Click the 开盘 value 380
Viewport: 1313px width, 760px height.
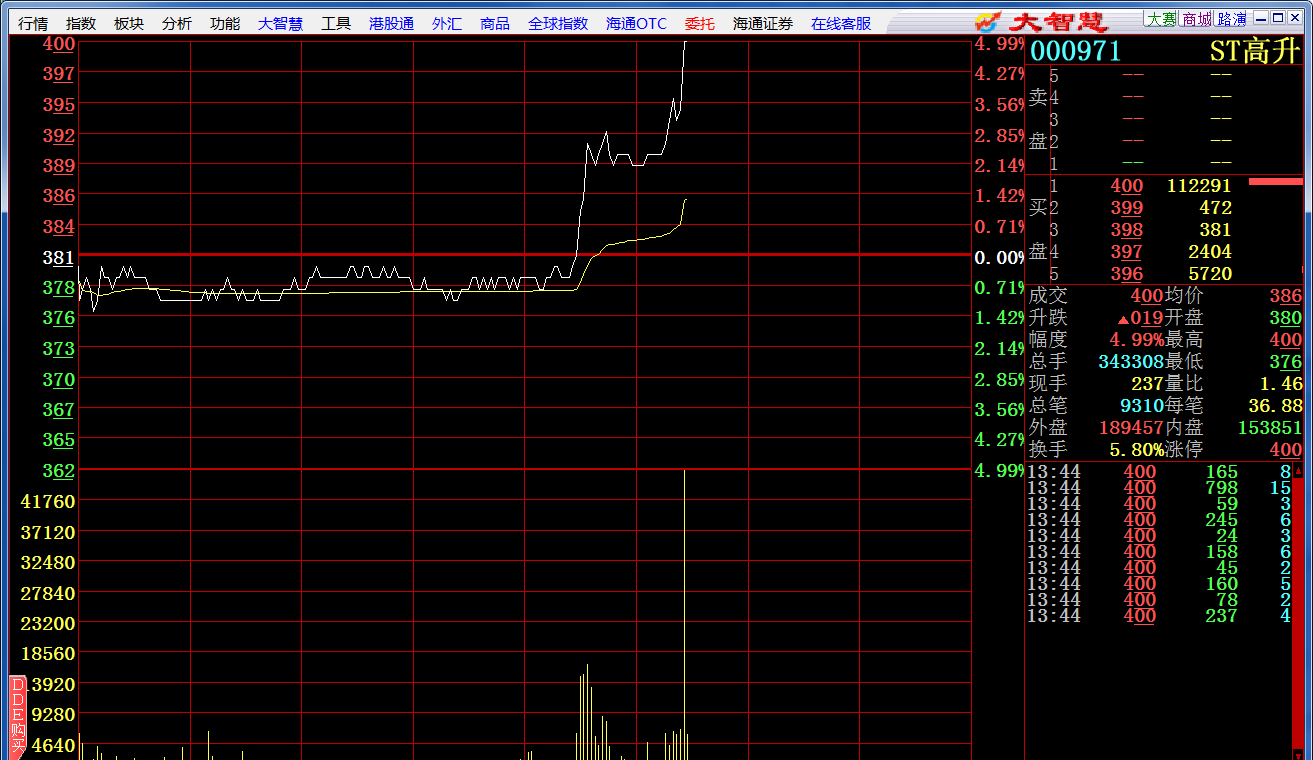point(1285,318)
